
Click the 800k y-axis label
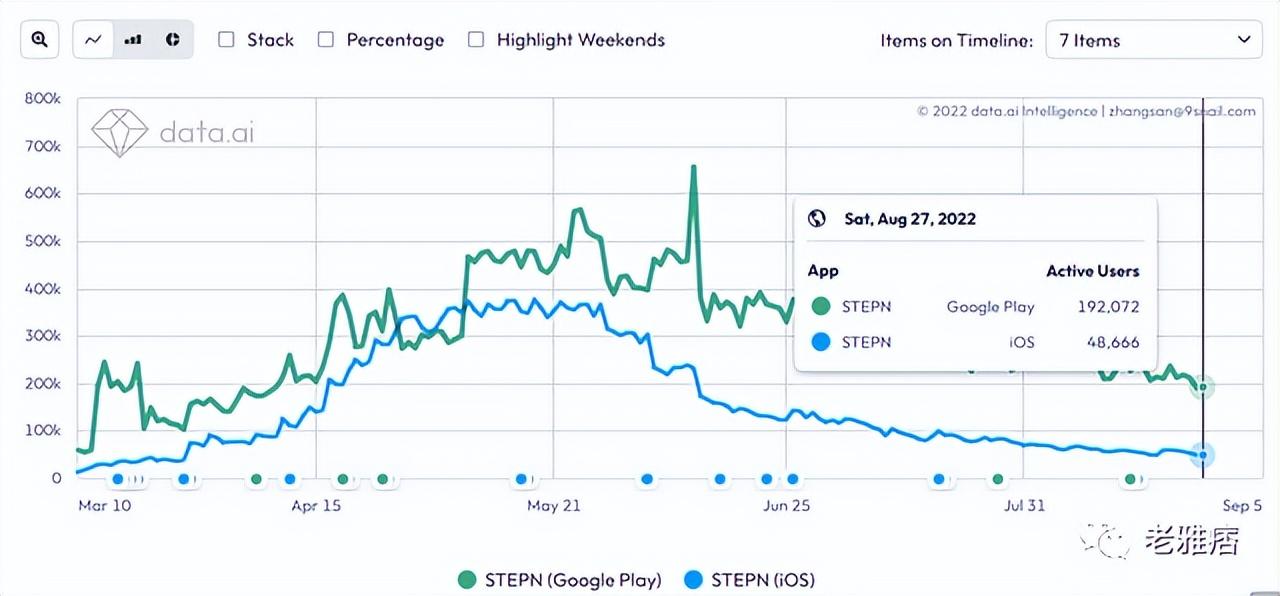point(43,98)
